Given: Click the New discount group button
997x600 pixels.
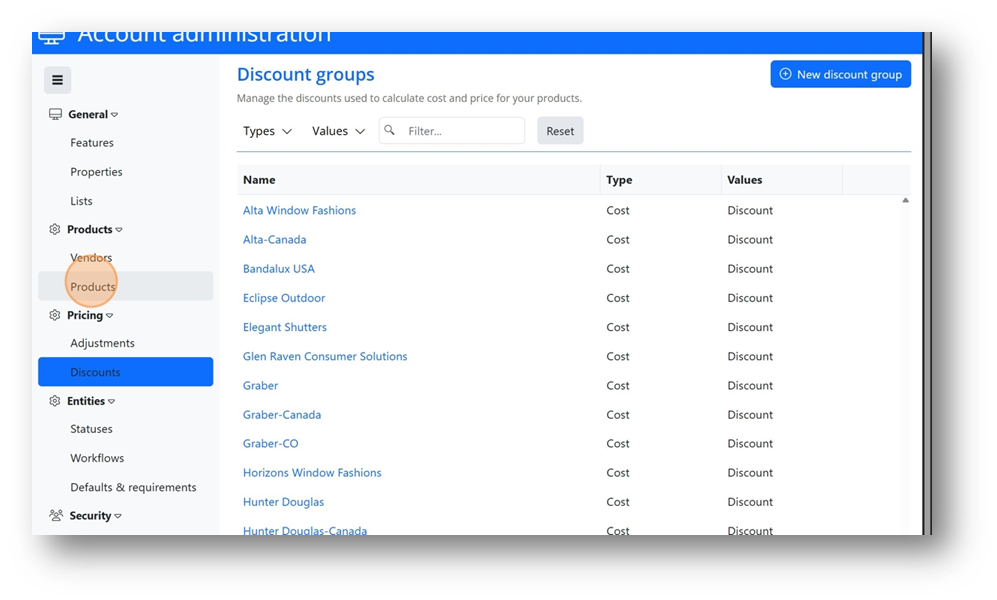Looking at the screenshot, I should tap(841, 74).
